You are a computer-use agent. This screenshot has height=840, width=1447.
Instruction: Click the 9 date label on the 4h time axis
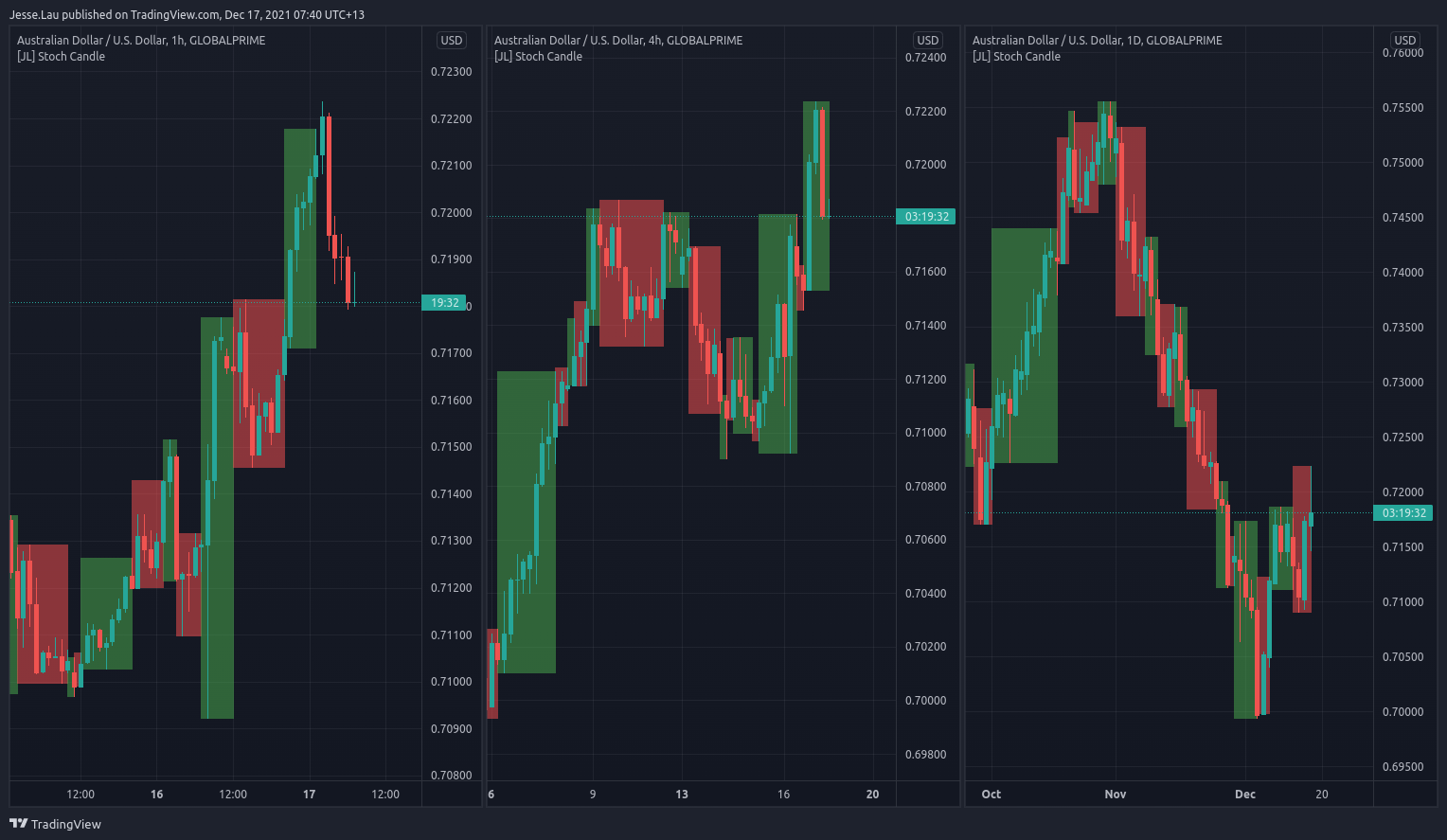click(593, 795)
